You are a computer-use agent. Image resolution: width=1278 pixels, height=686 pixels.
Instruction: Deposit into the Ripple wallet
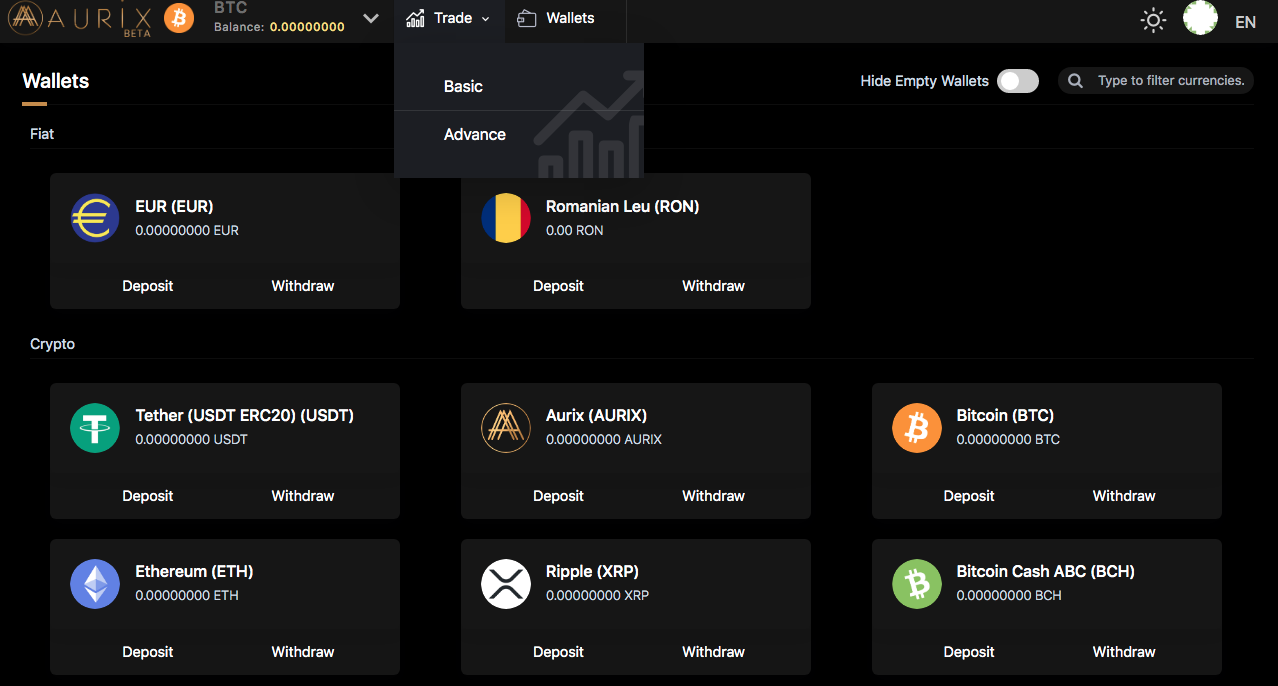pyautogui.click(x=558, y=652)
